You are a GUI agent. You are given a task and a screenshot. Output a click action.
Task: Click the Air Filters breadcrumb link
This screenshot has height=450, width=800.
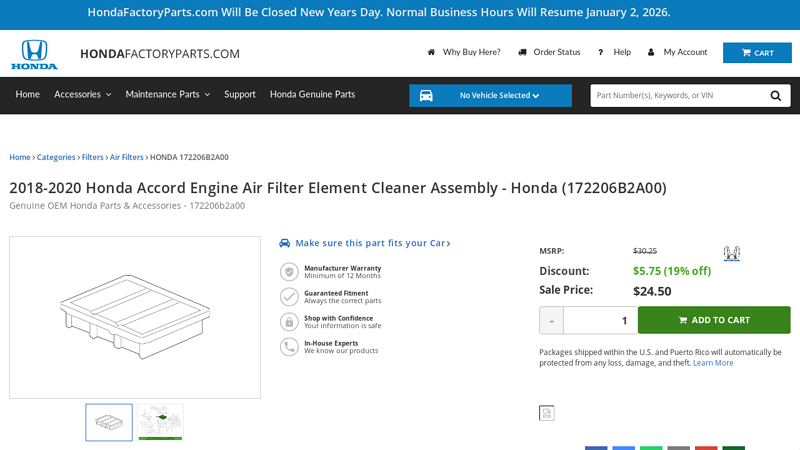tap(126, 157)
